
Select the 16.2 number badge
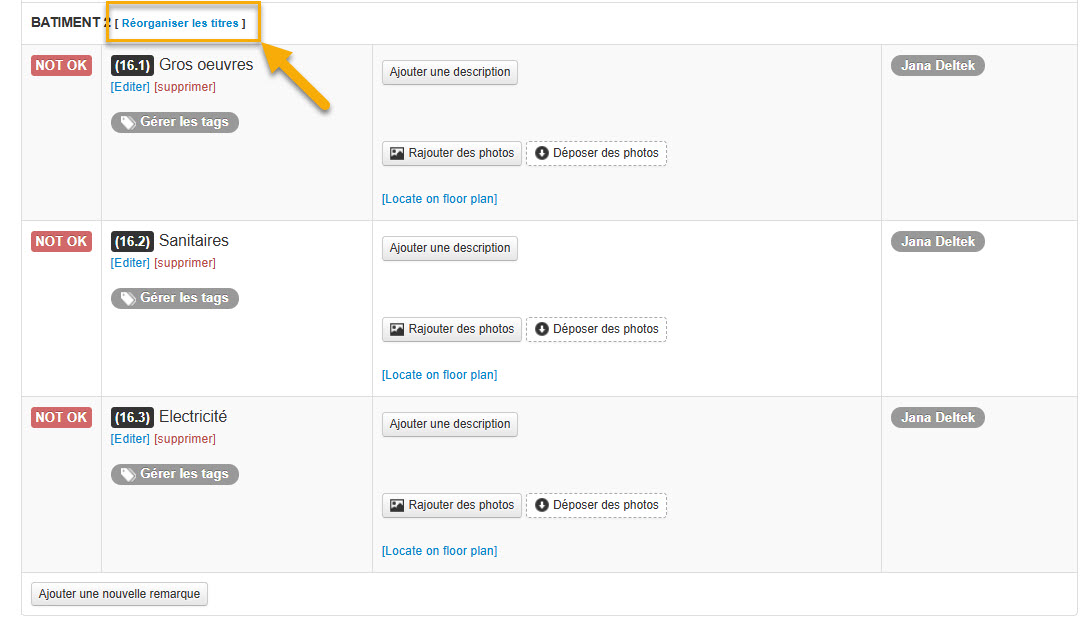(132, 242)
